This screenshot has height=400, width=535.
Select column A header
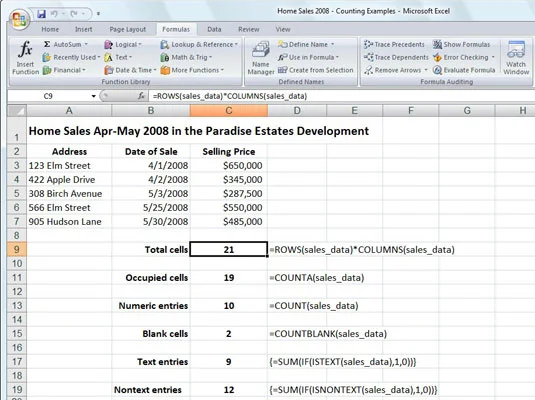[69, 111]
